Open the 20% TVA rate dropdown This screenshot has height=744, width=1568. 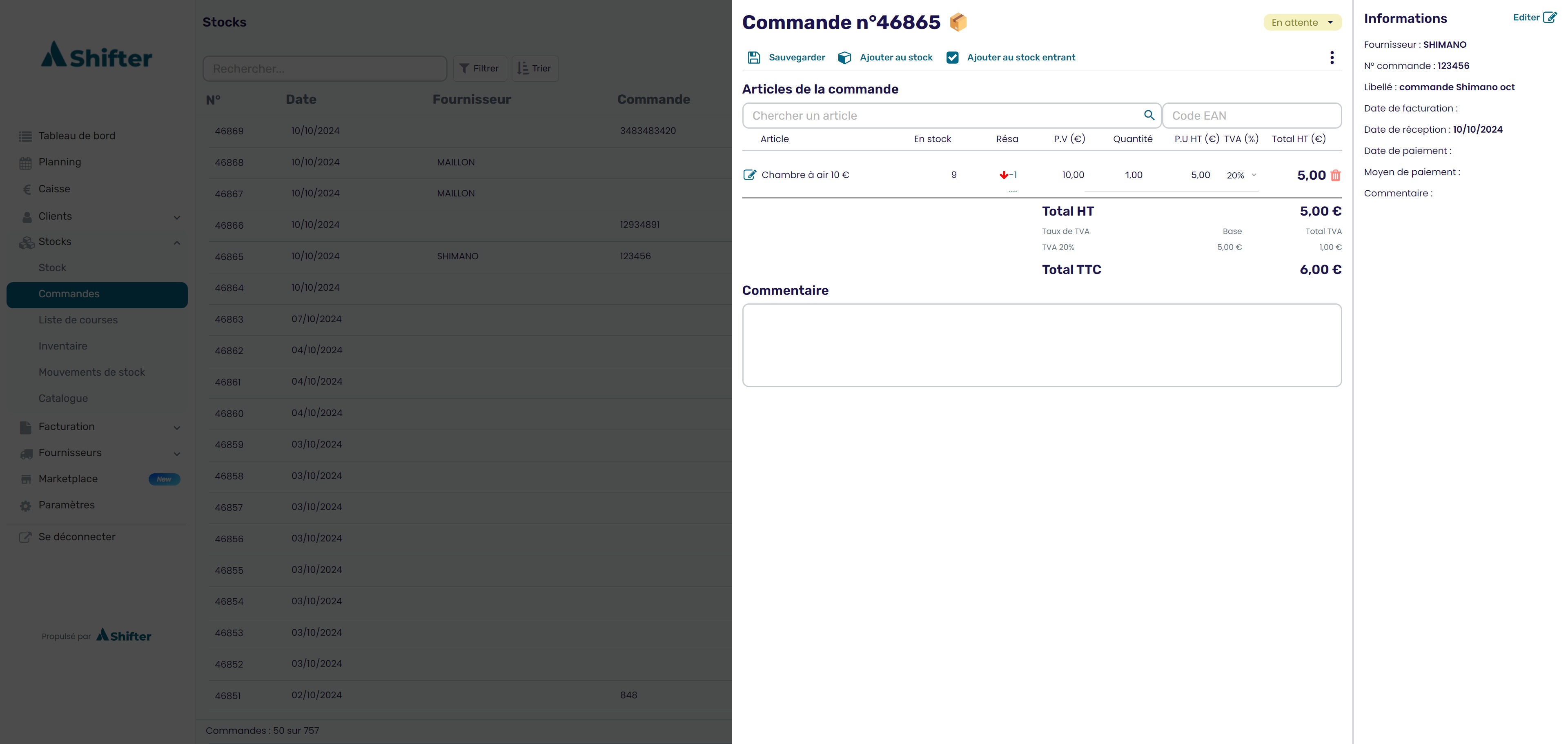(1242, 175)
